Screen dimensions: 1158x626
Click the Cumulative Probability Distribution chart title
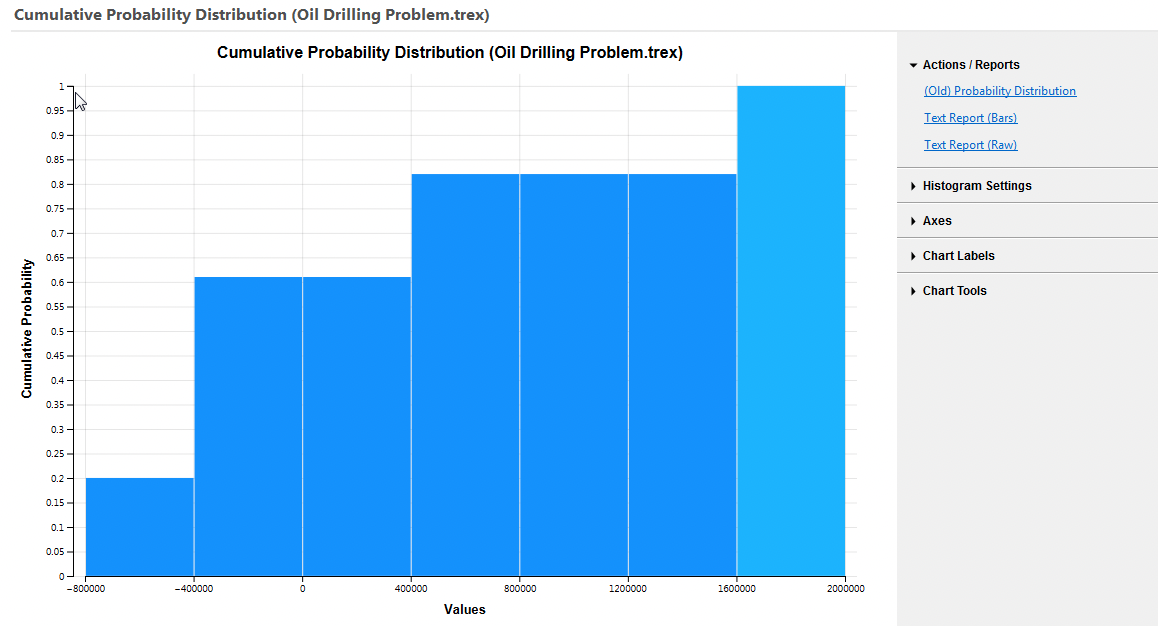tap(449, 52)
